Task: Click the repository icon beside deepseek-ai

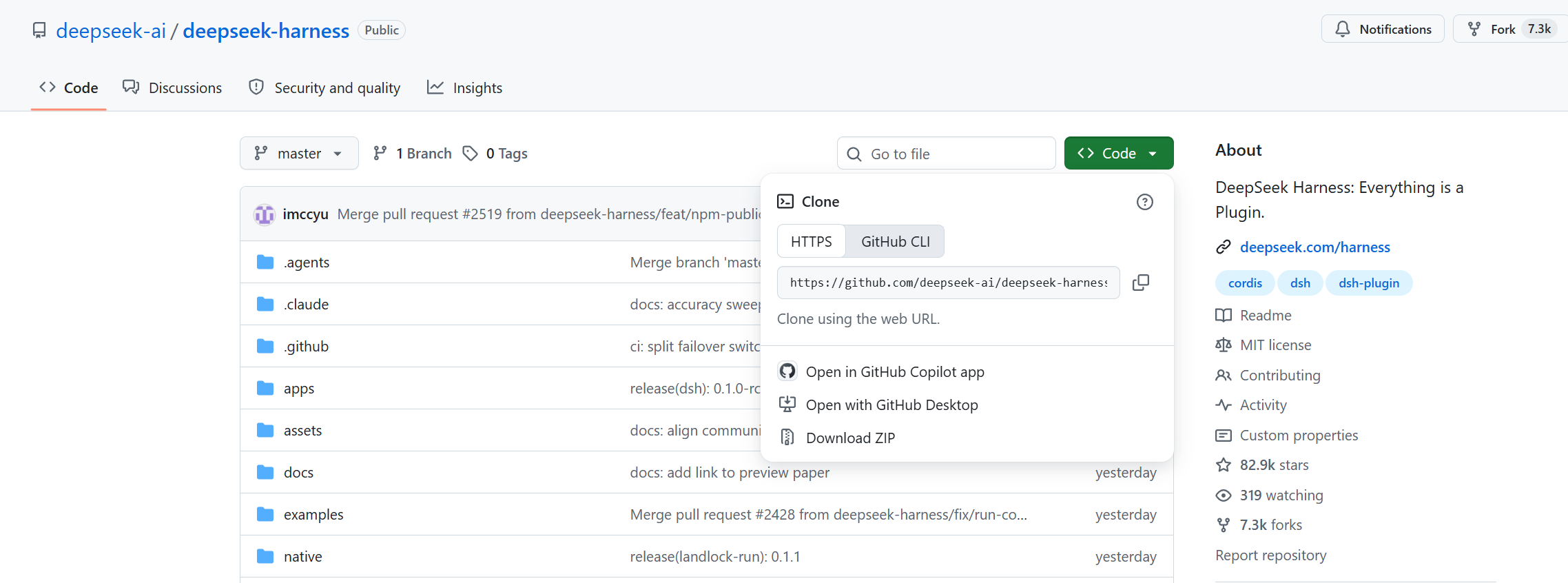Action: [39, 30]
